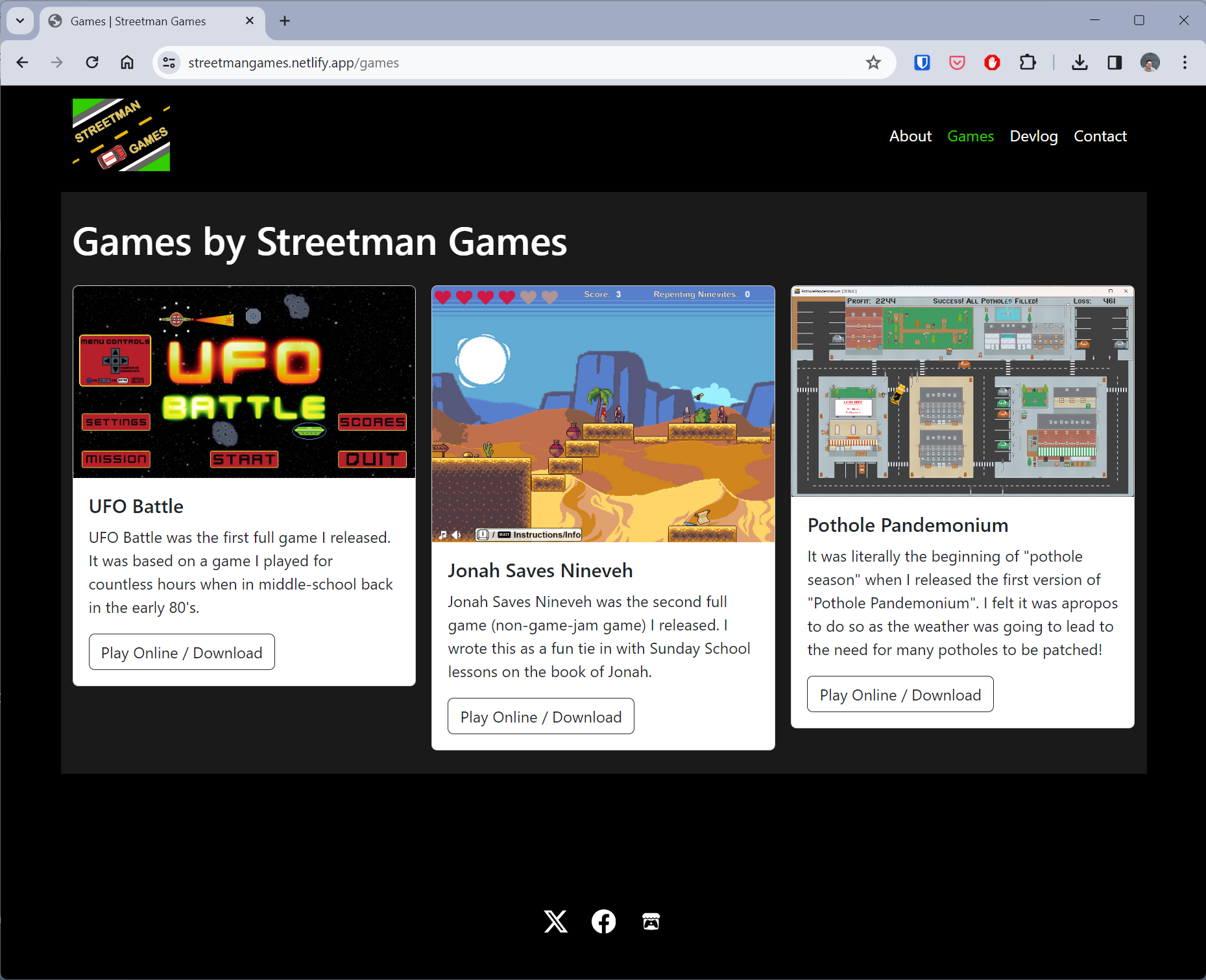The height and width of the screenshot is (980, 1206).
Task: Reload the current page
Action: click(x=92, y=62)
